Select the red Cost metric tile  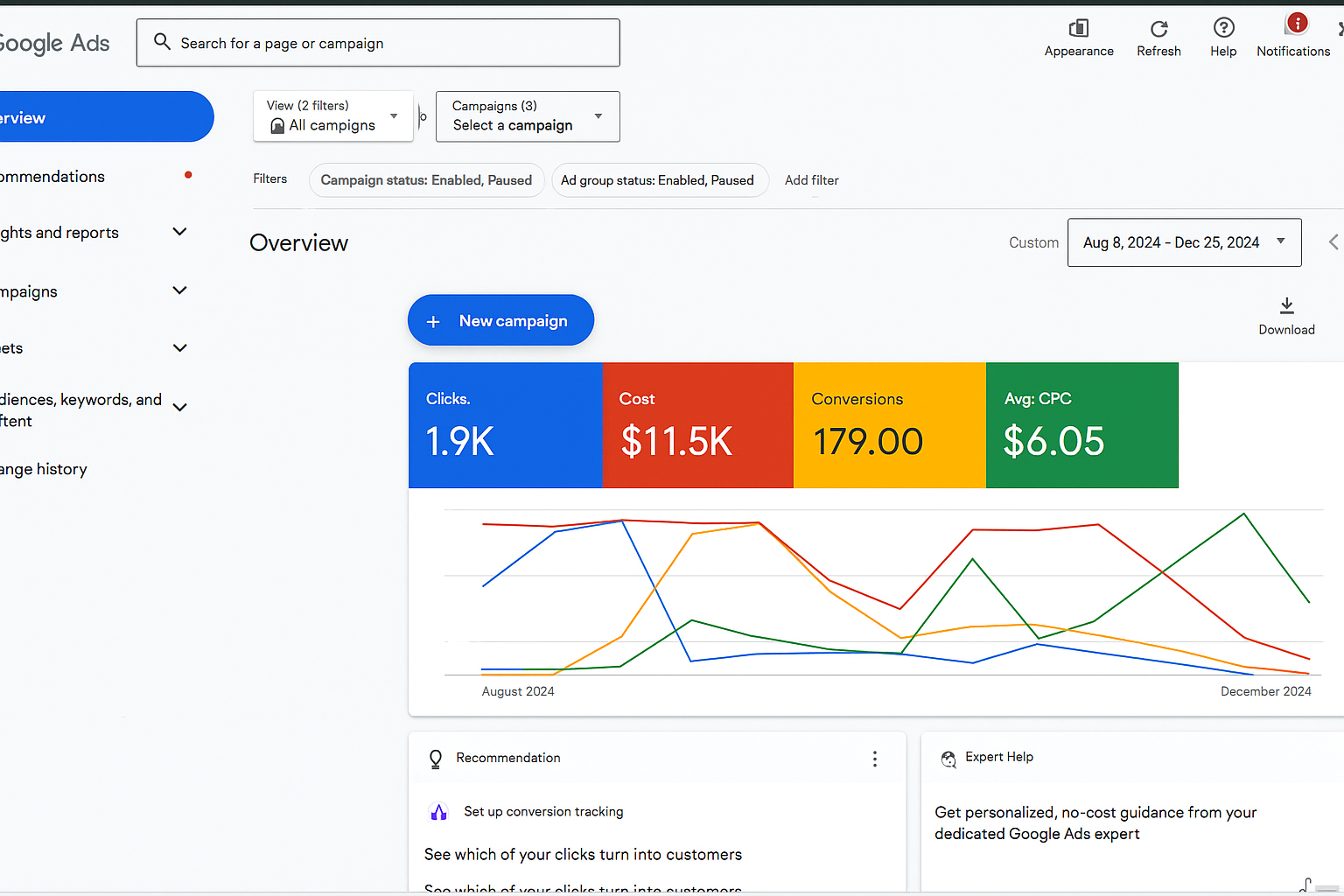[698, 425]
